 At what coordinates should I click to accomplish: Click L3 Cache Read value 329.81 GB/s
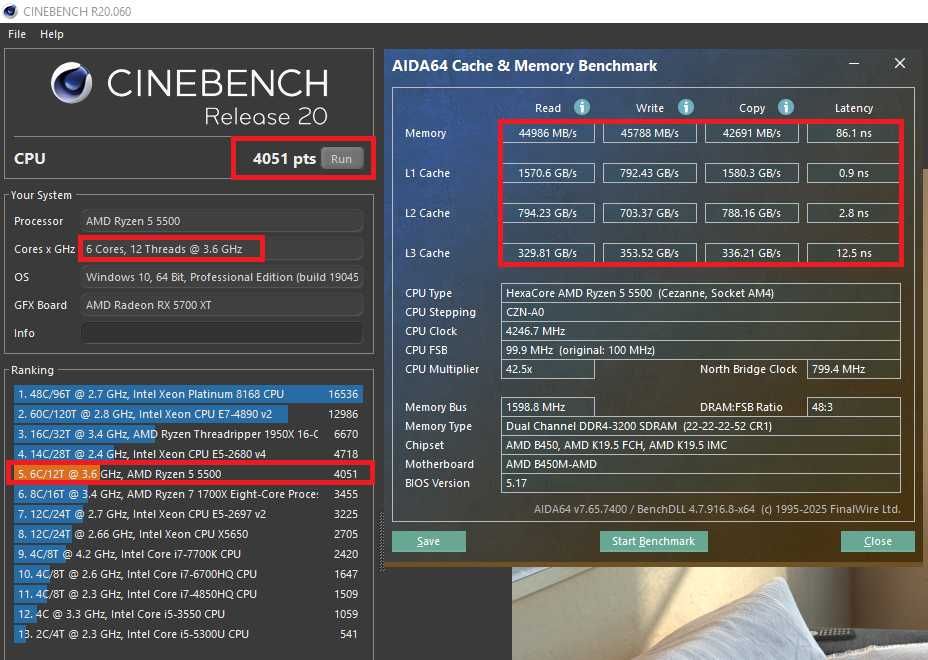pyautogui.click(x=547, y=253)
